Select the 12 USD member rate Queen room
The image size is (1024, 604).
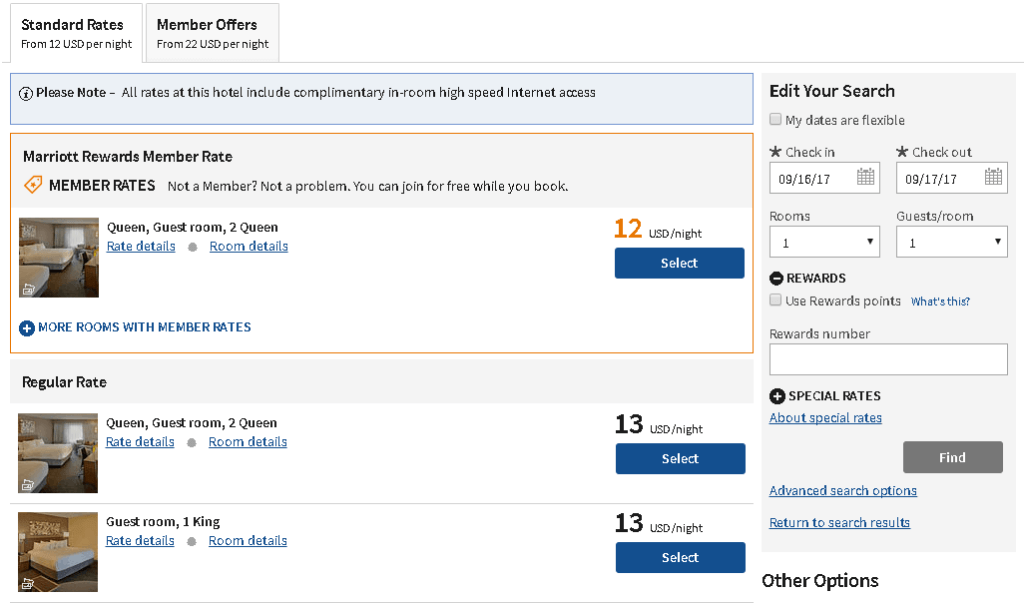[x=679, y=263]
